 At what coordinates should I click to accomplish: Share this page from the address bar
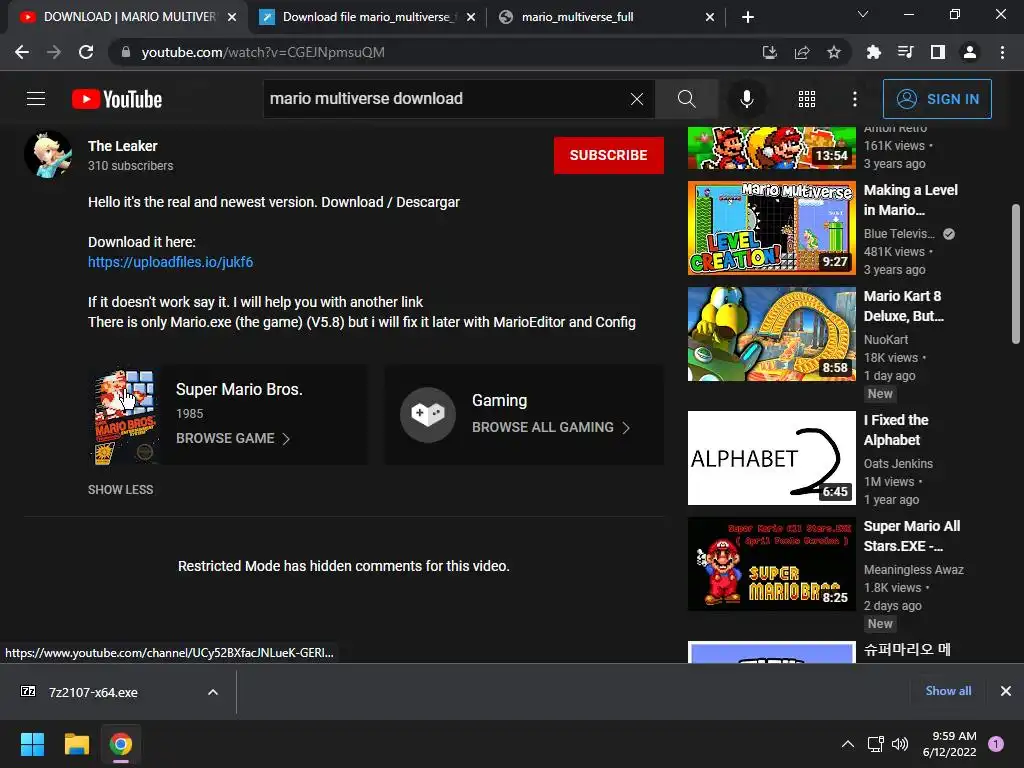click(x=802, y=52)
